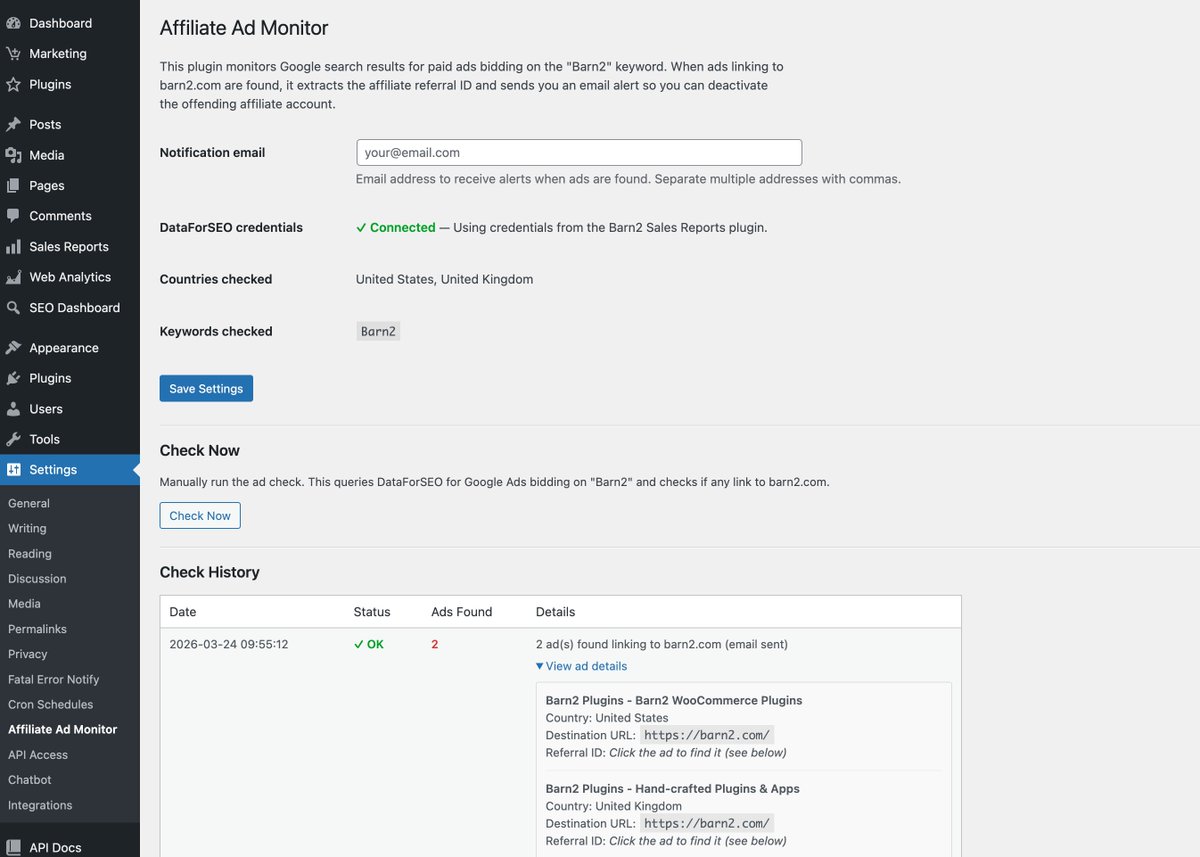The width and height of the screenshot is (1200, 857).
Task: Click the Barn2 keyword tag
Action: (378, 331)
